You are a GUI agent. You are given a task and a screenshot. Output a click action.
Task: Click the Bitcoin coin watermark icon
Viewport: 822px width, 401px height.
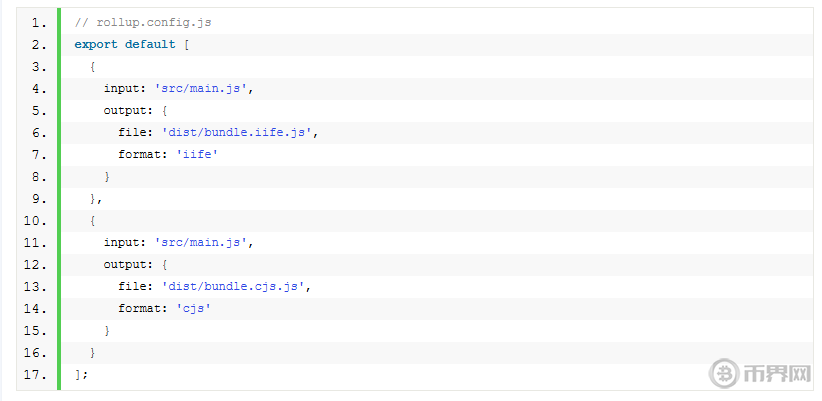(x=720, y=375)
